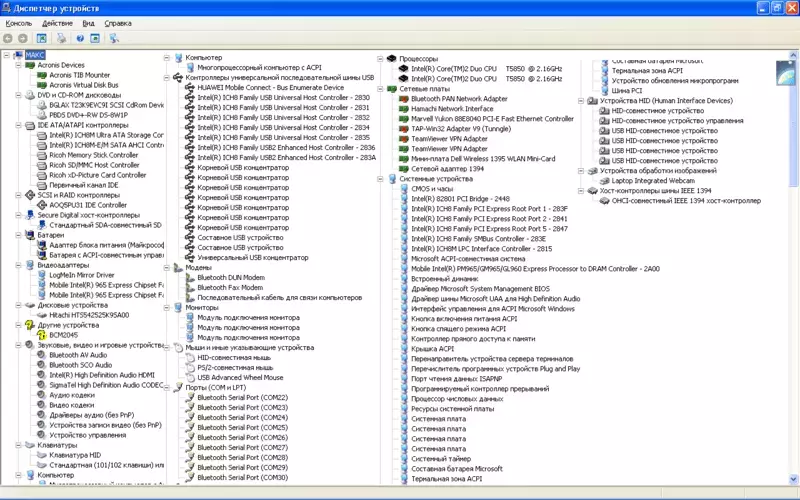Open the Вид menu
Screen dimensions: 800x500
pos(89,23)
